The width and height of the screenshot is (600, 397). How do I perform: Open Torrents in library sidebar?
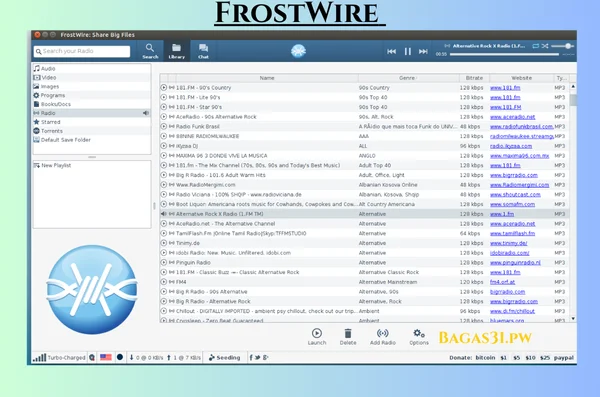(x=92, y=131)
